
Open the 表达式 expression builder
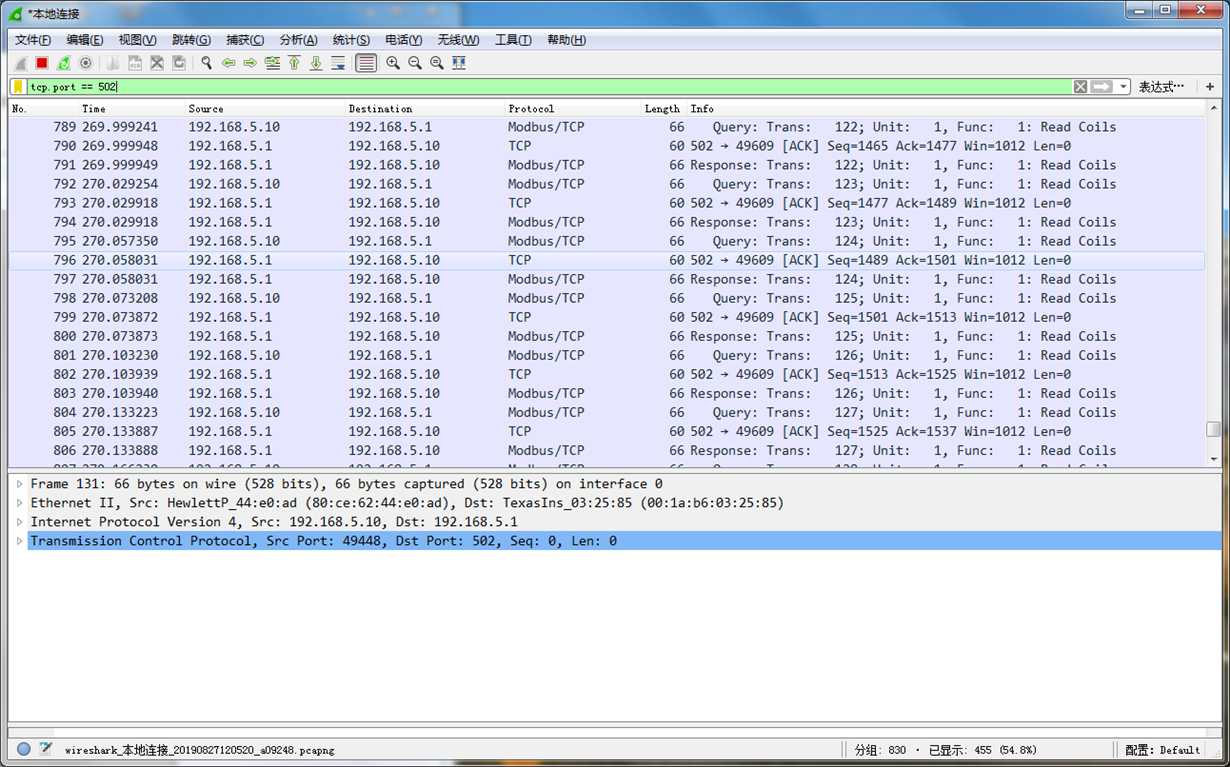point(1162,87)
